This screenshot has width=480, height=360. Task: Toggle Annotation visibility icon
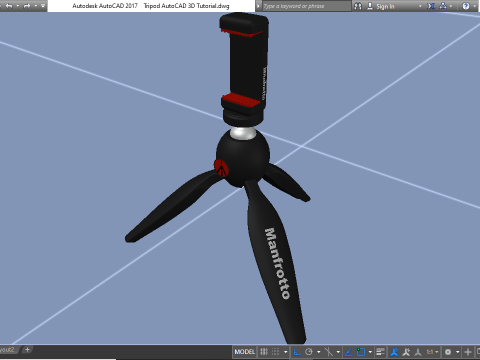tap(394, 352)
